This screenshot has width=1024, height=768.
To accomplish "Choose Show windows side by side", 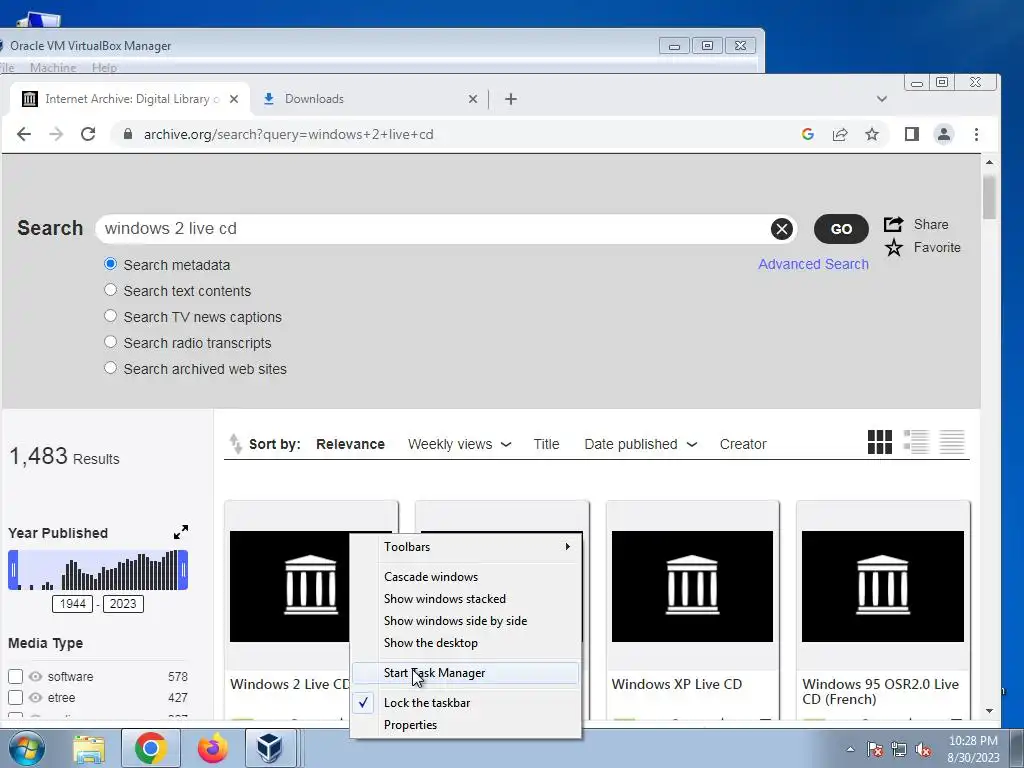I will coord(466,621).
